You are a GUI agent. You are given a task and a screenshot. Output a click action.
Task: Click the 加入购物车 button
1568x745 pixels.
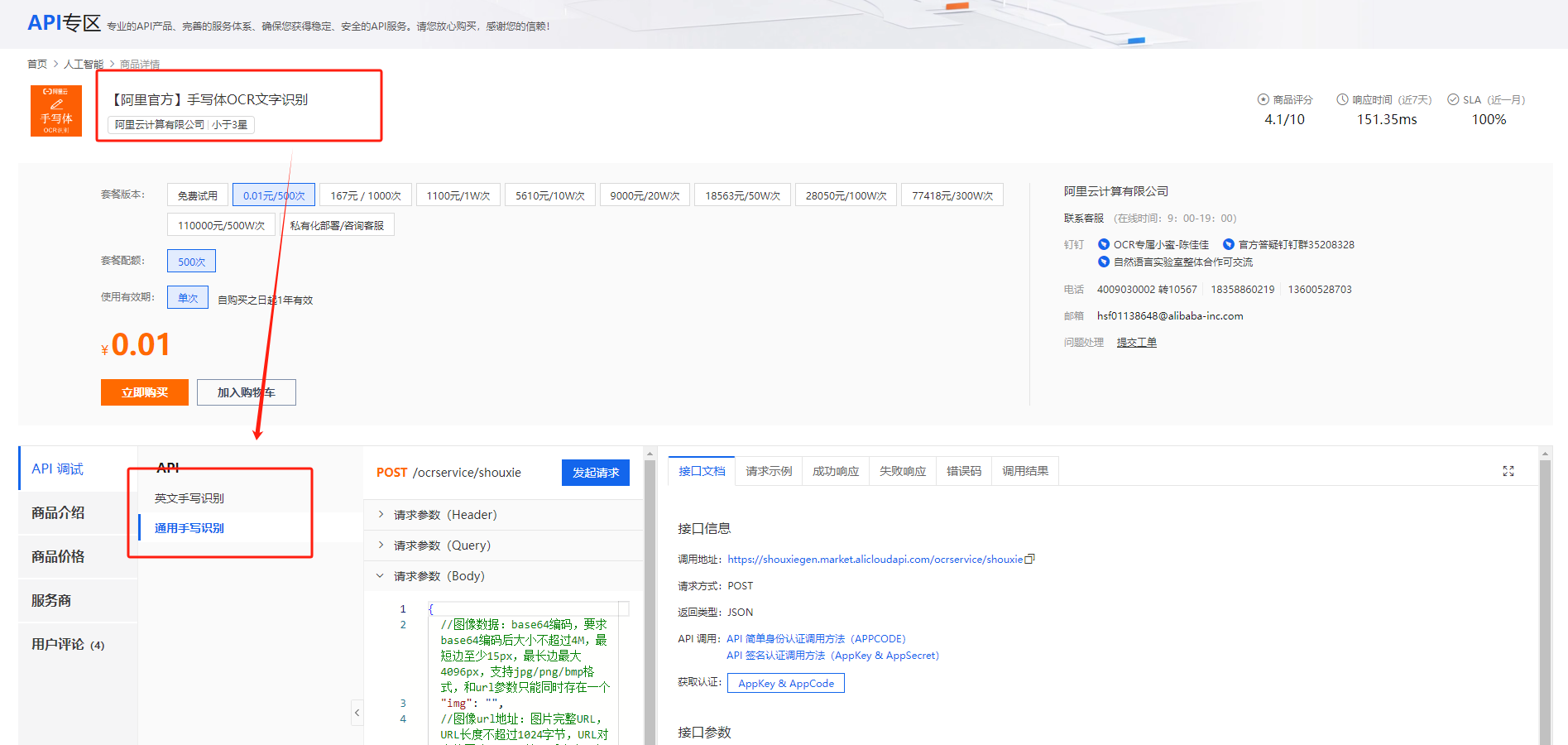point(247,392)
